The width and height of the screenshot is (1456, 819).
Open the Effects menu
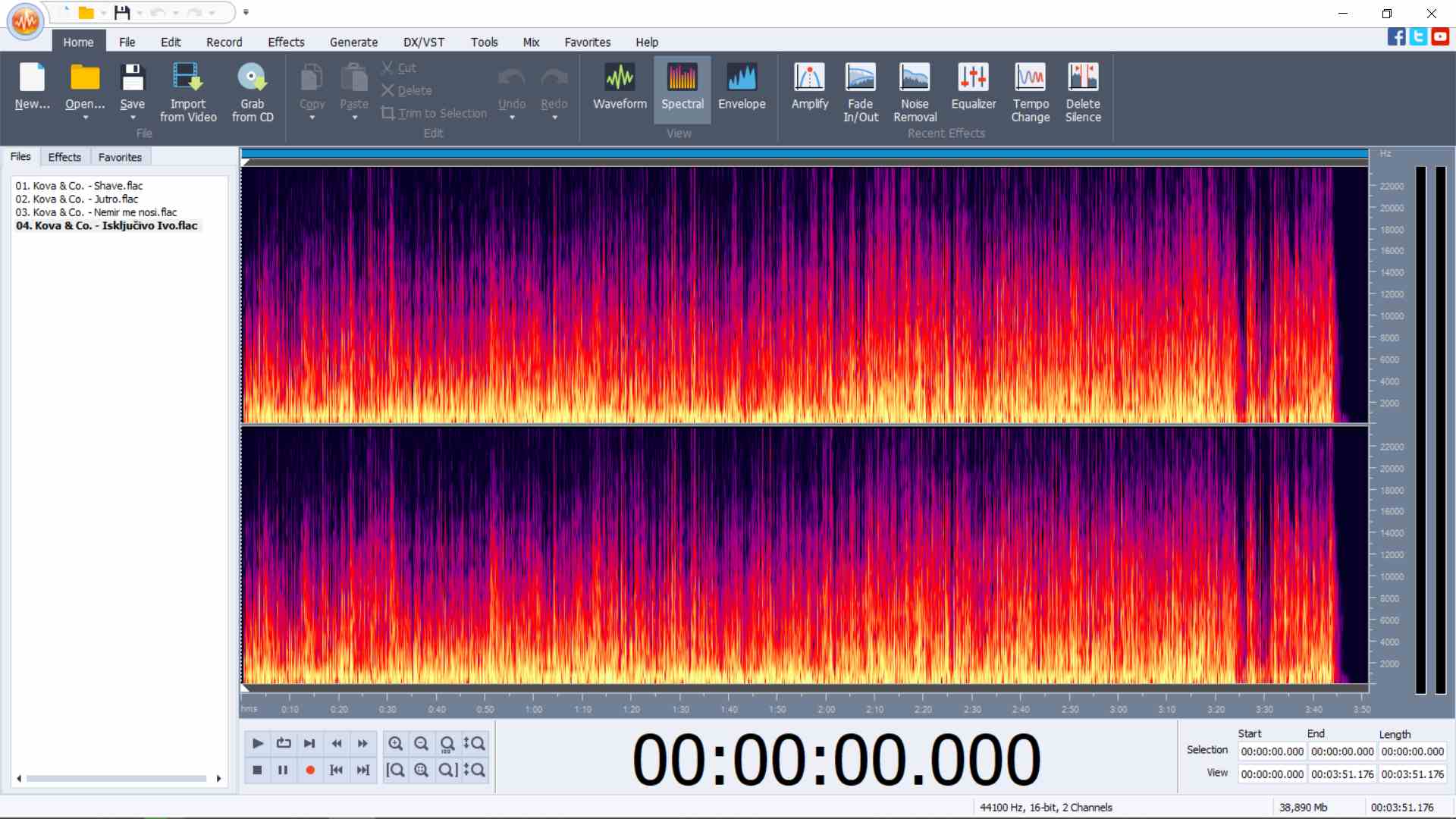[285, 42]
